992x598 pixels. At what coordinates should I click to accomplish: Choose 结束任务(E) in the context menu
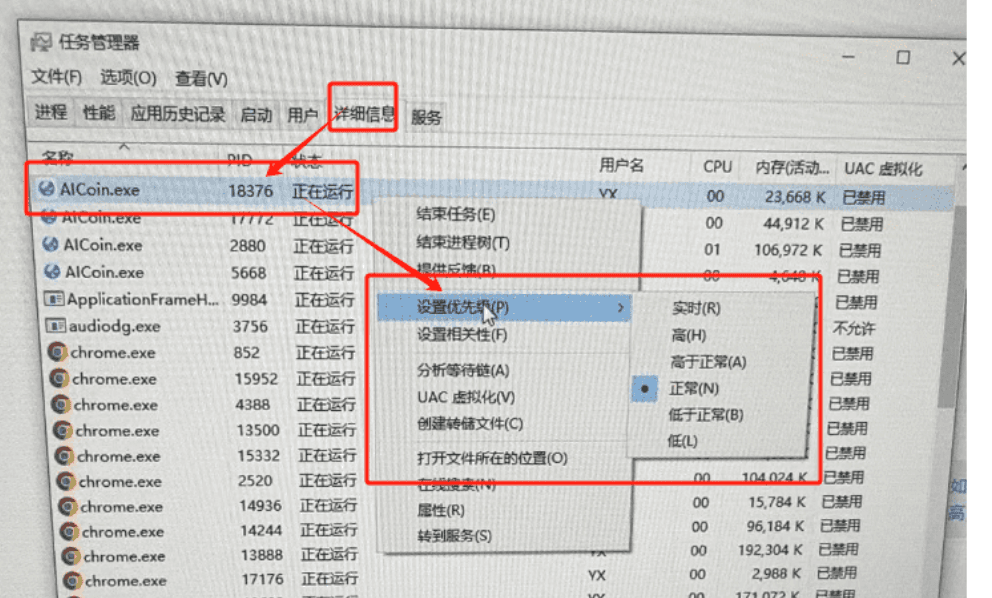tap(456, 215)
